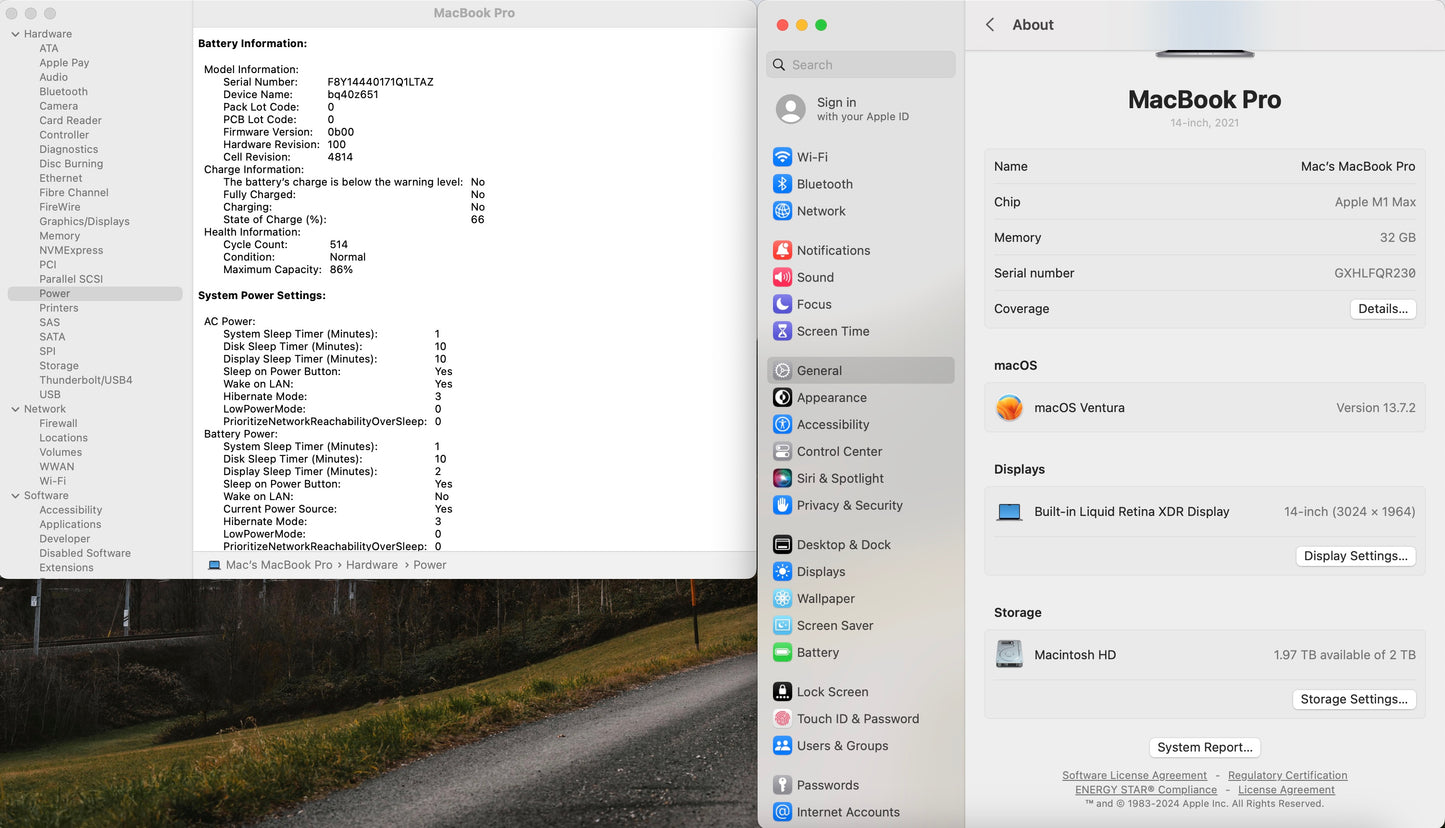Open ENERGY STAR Compliance link
Viewport: 1445px width, 828px height.
point(1146,789)
